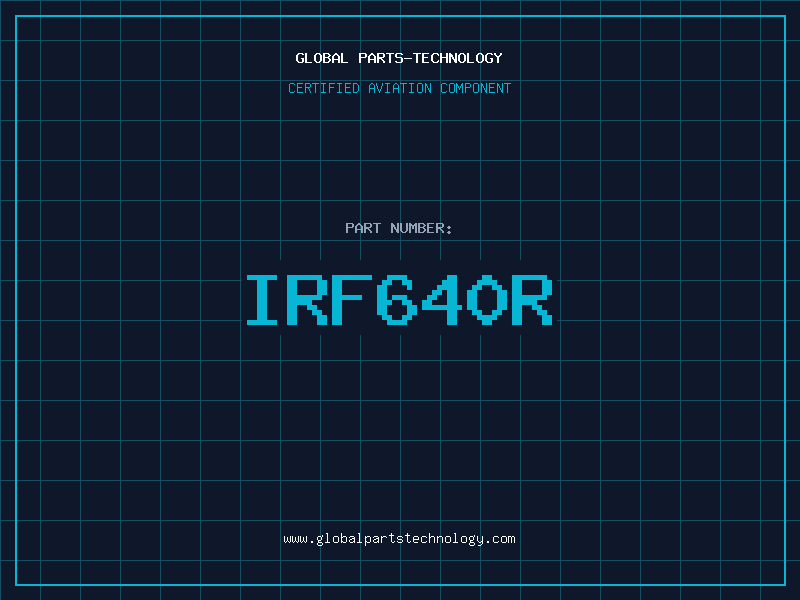Click the word "GLOBAL" in the header
This screenshot has width=800, height=600.
point(322,59)
